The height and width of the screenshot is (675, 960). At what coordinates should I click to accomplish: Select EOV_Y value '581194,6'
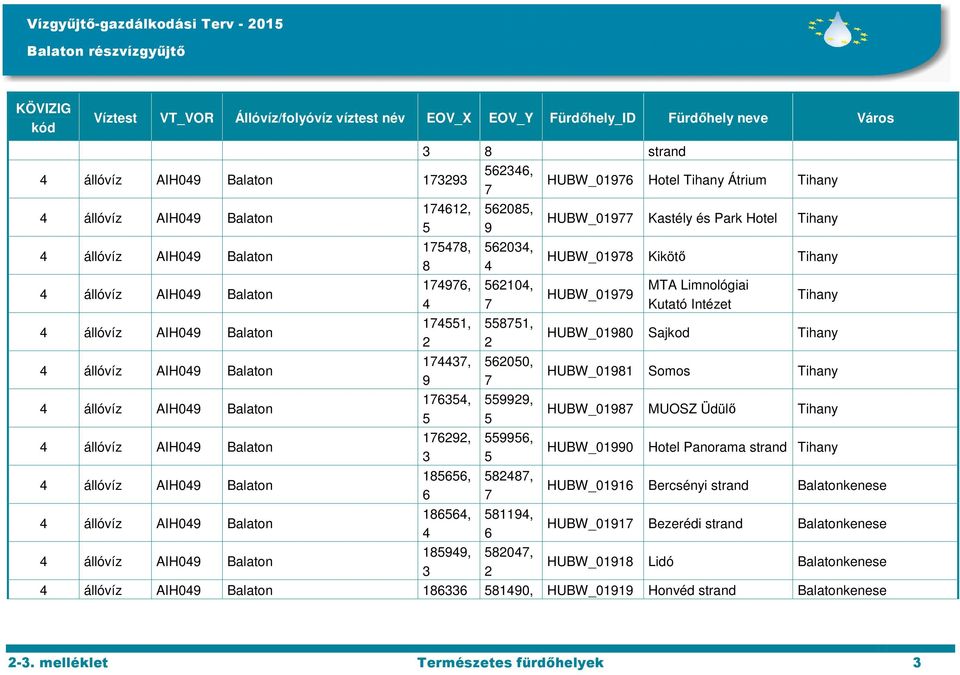(509, 524)
